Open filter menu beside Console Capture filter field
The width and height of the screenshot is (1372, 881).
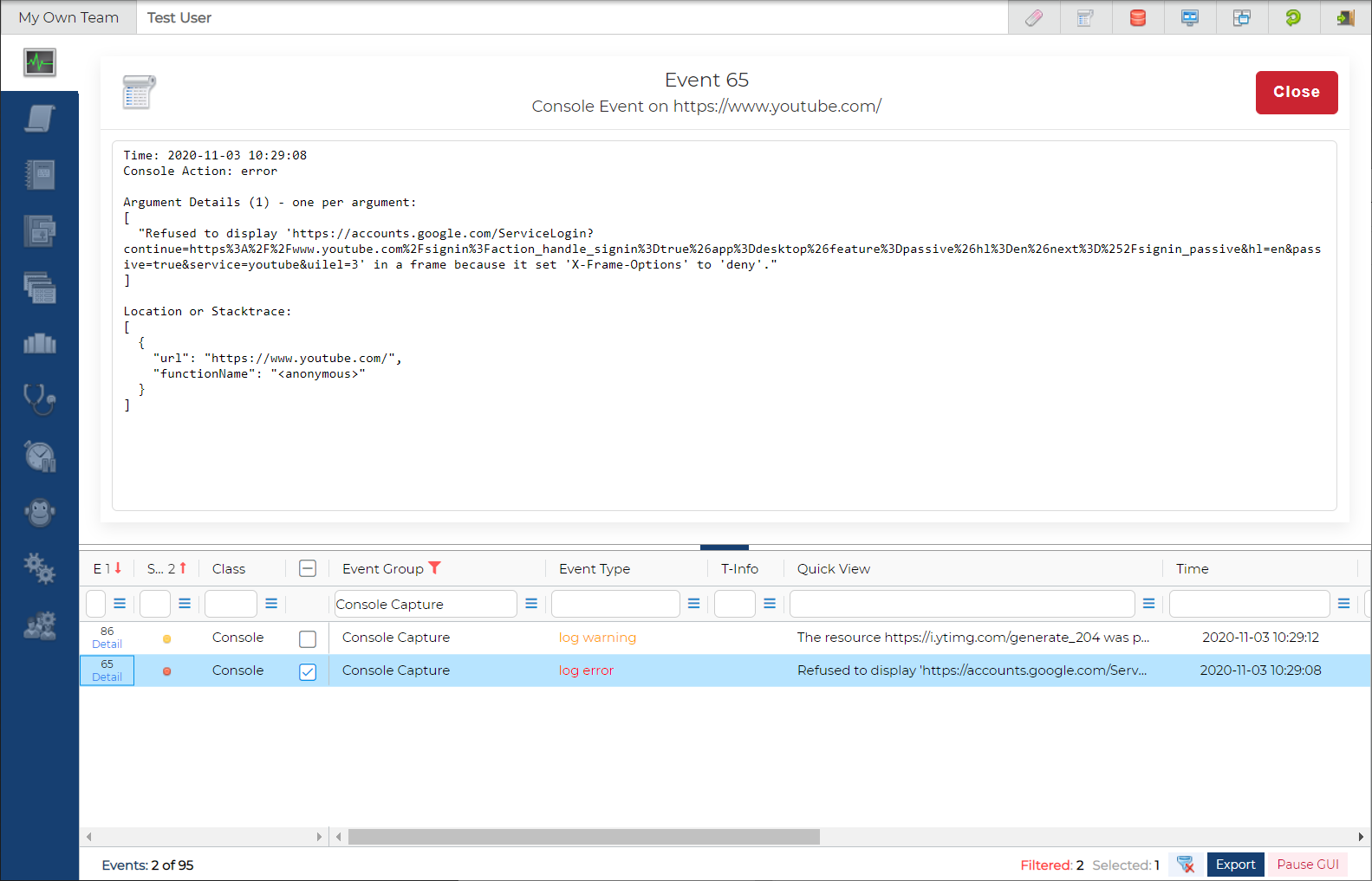(531, 603)
